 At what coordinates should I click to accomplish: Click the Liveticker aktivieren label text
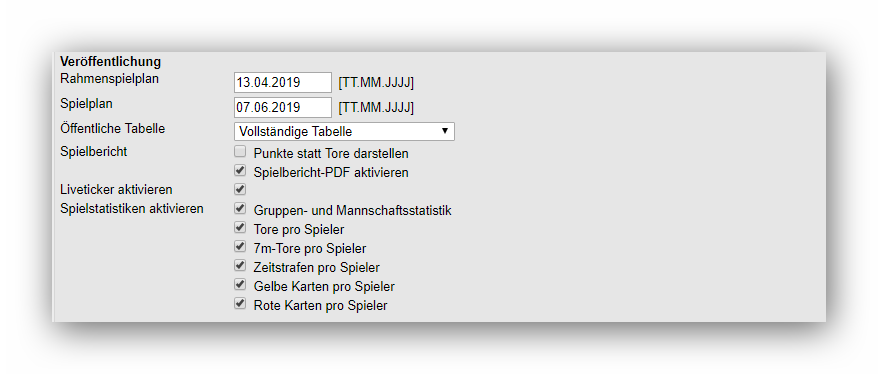point(116,190)
